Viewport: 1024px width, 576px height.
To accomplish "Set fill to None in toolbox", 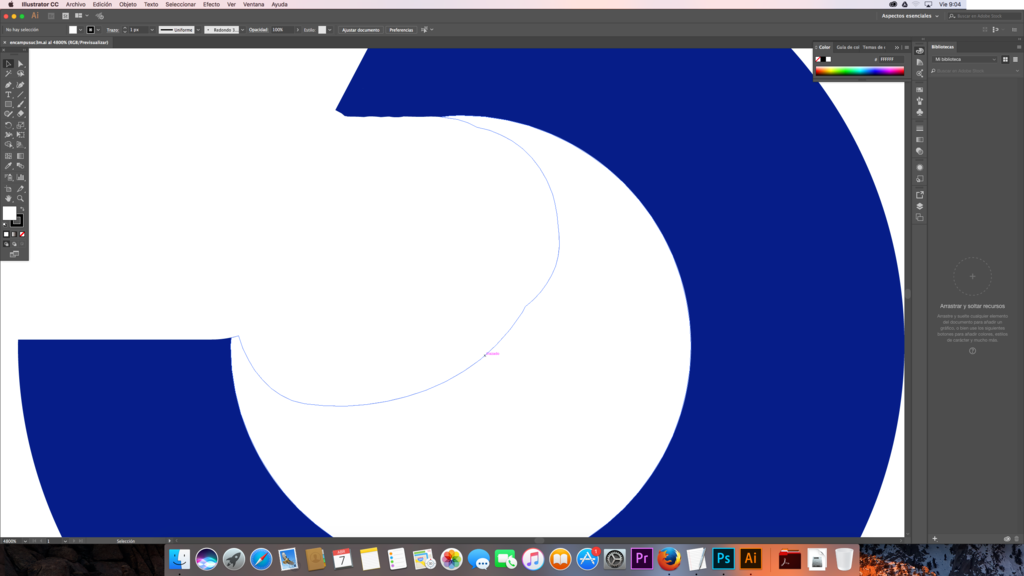I will 22,234.
